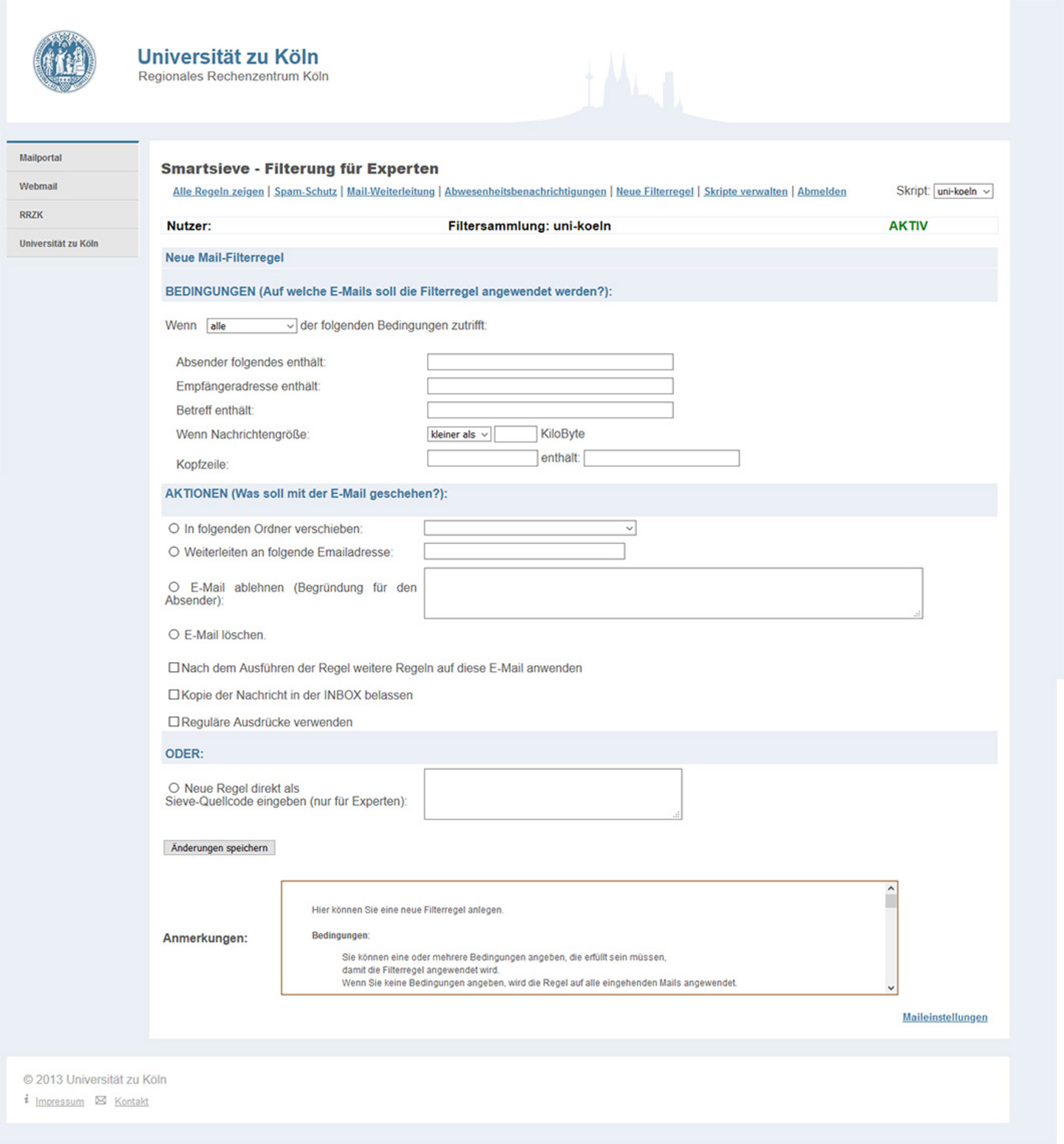Open RRZK in the sidebar
The height and width of the screenshot is (1144, 1064).
click(x=72, y=214)
